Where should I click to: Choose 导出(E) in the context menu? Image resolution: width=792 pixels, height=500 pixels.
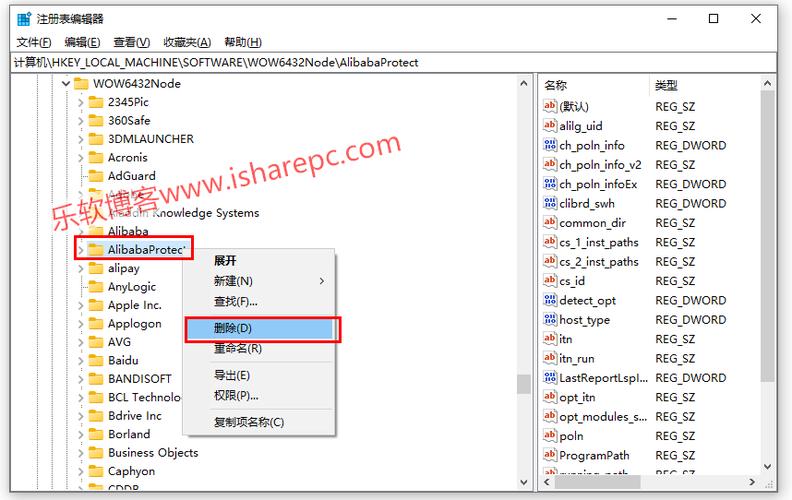pyautogui.click(x=260, y=375)
